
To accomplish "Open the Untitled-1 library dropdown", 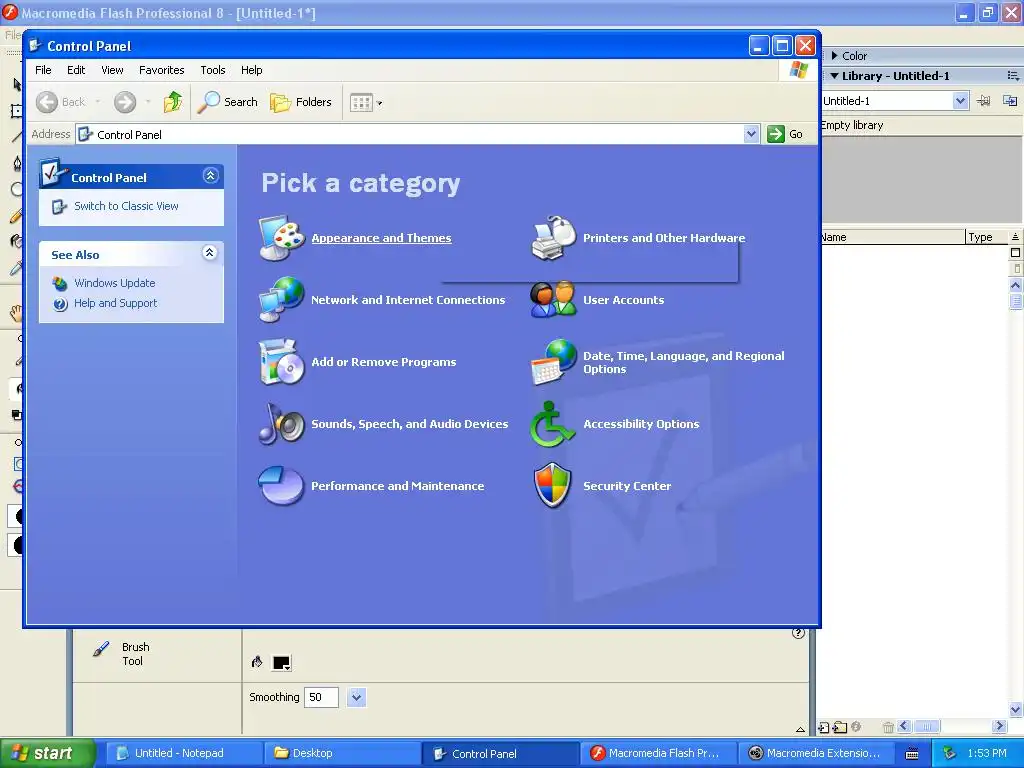I will (960, 101).
